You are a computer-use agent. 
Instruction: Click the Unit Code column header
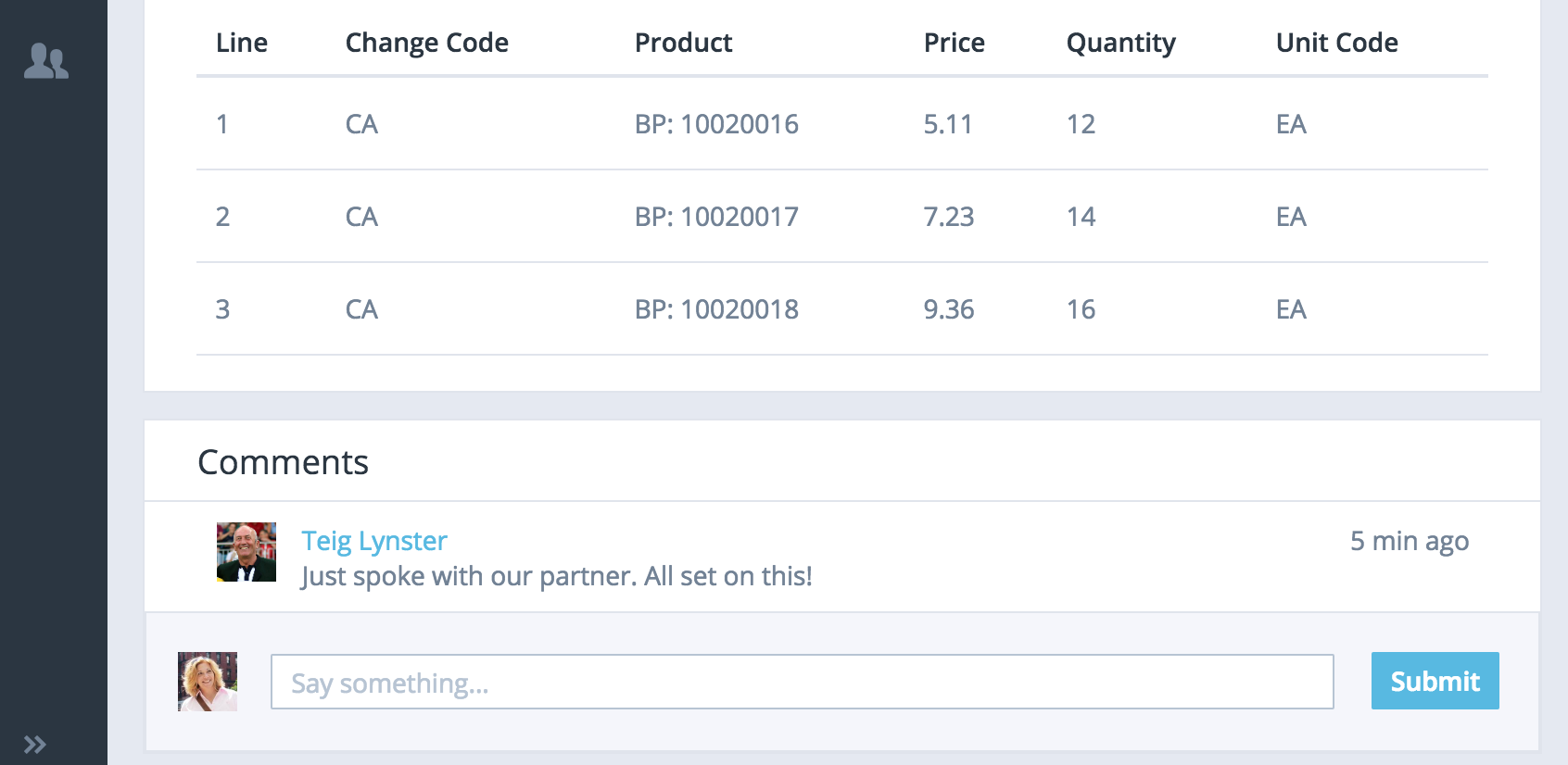point(1336,43)
